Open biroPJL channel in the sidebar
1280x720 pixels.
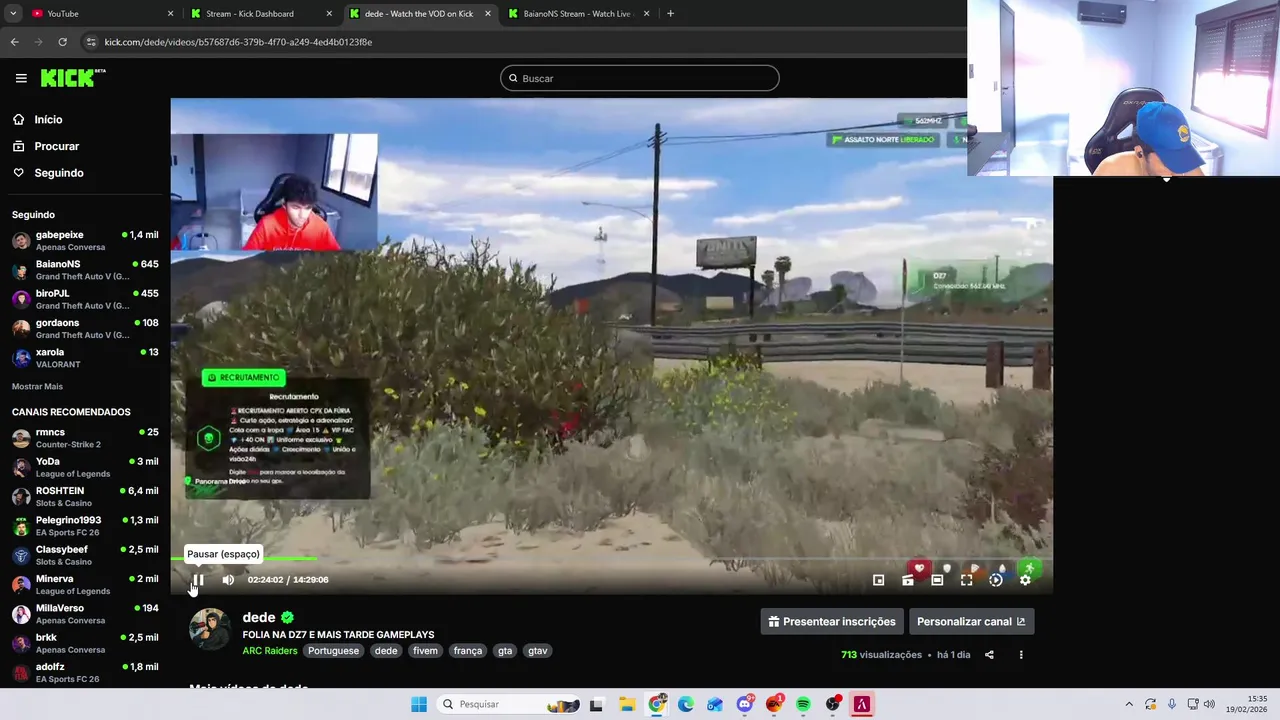85,300
